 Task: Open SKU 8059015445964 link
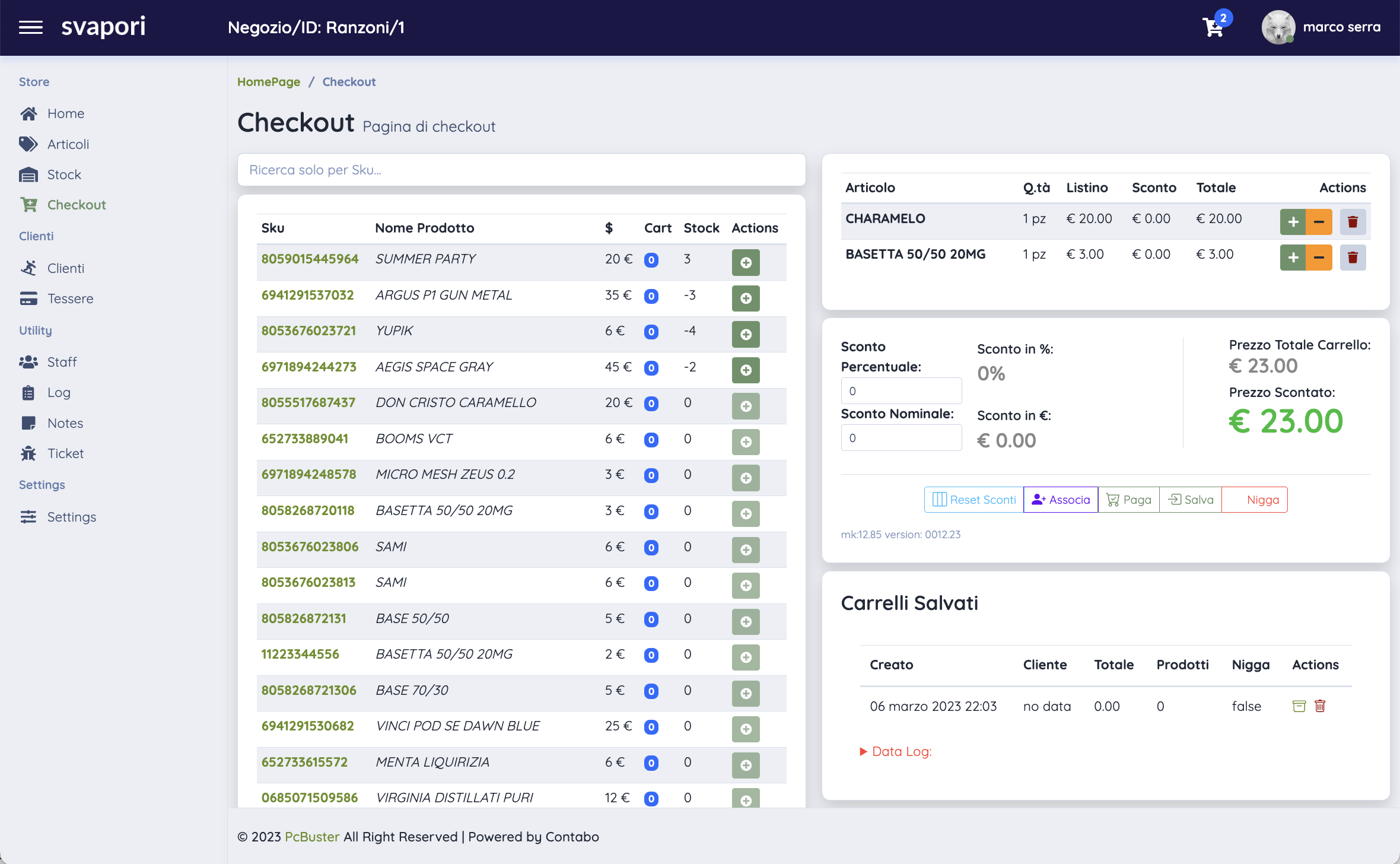tap(310, 259)
